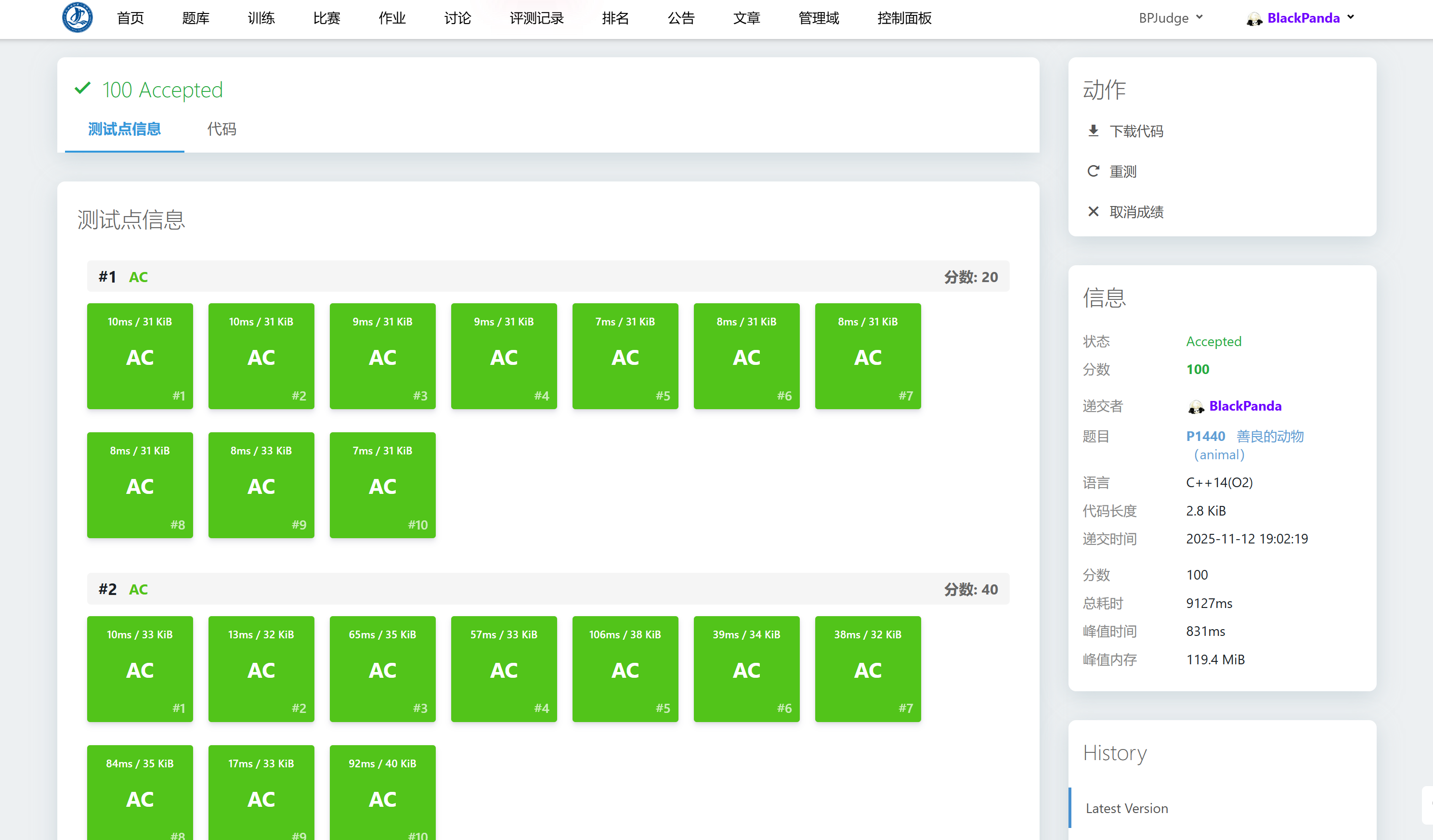The width and height of the screenshot is (1433, 840).
Task: Click the green Accepted checkmark icon
Action: coord(83,89)
